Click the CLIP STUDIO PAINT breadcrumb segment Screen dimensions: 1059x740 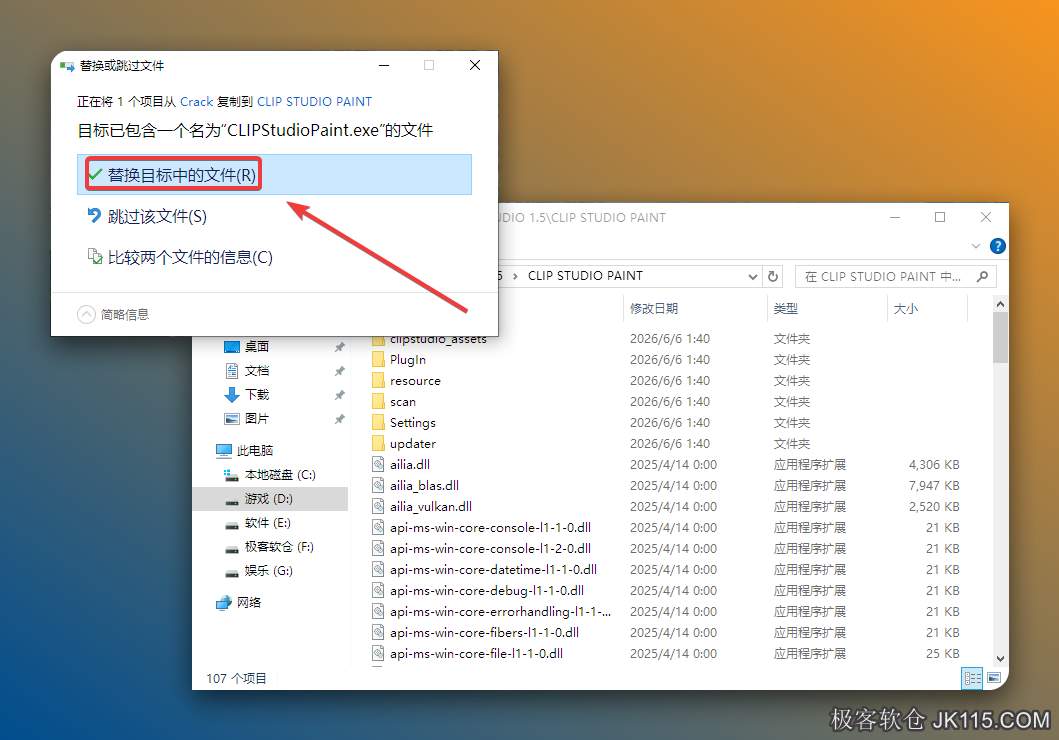[586, 275]
